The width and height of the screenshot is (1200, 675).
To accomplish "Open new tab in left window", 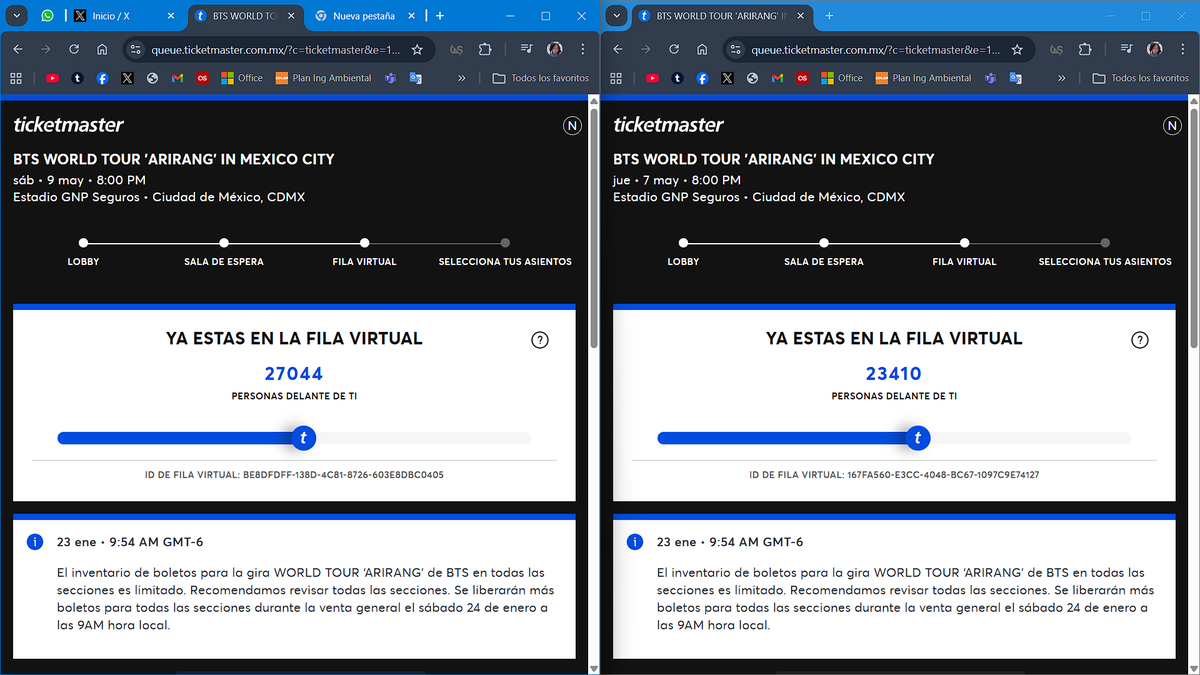I will click(x=440, y=16).
